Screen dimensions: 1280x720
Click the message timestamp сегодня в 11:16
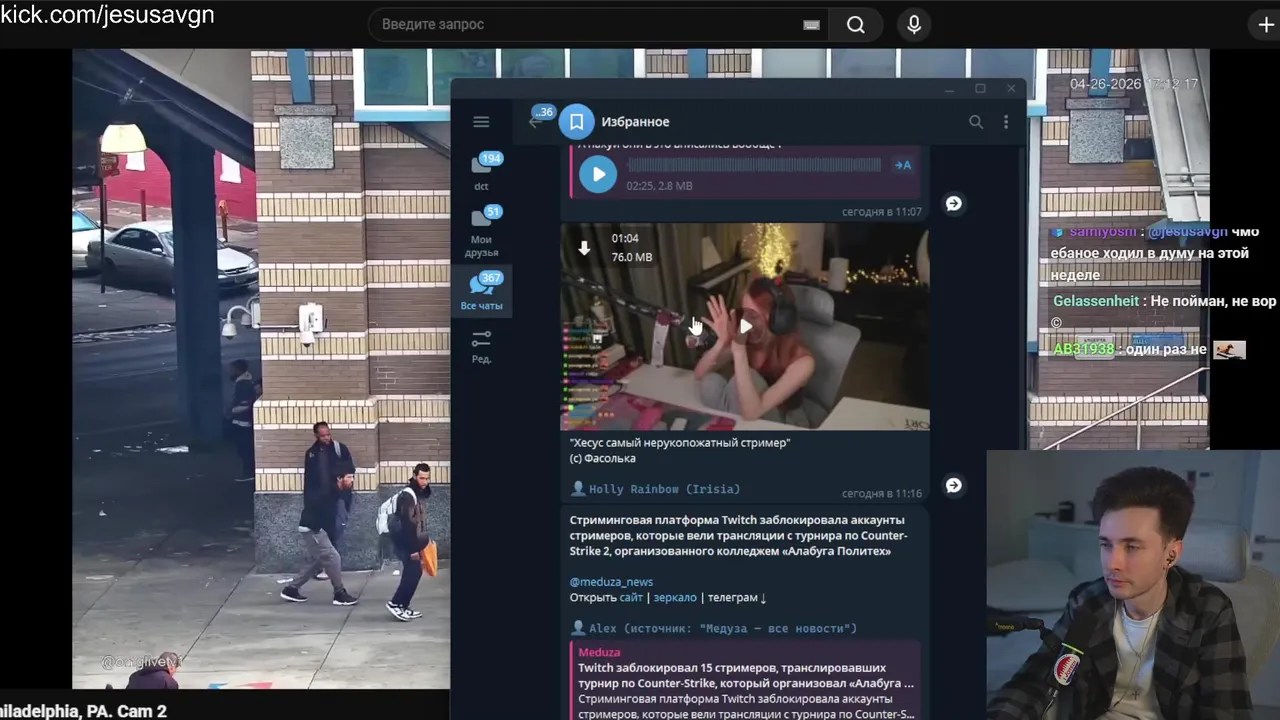tap(882, 494)
